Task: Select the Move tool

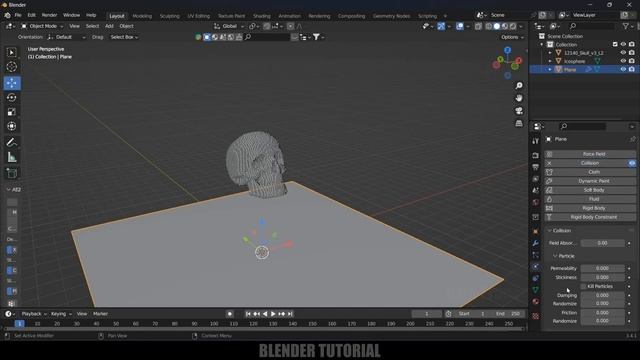Action: [12, 83]
